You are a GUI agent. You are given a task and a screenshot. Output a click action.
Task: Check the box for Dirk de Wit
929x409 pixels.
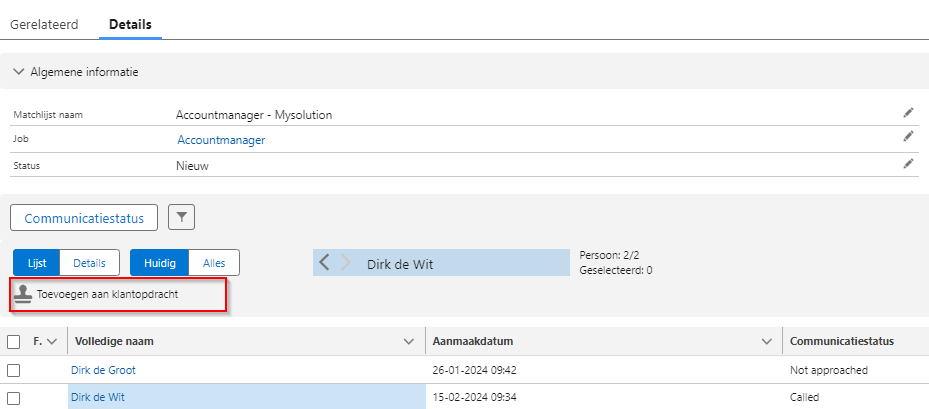(x=14, y=397)
